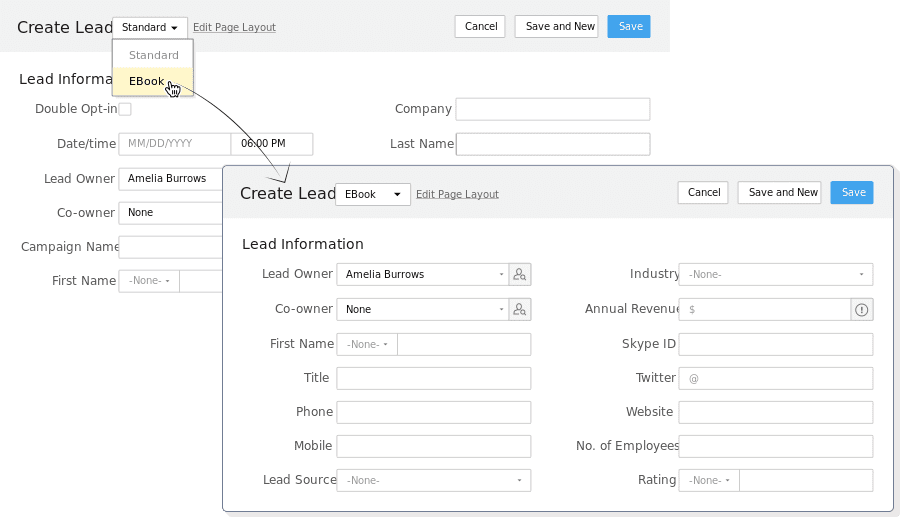Click the No. of Employees field

tap(776, 446)
